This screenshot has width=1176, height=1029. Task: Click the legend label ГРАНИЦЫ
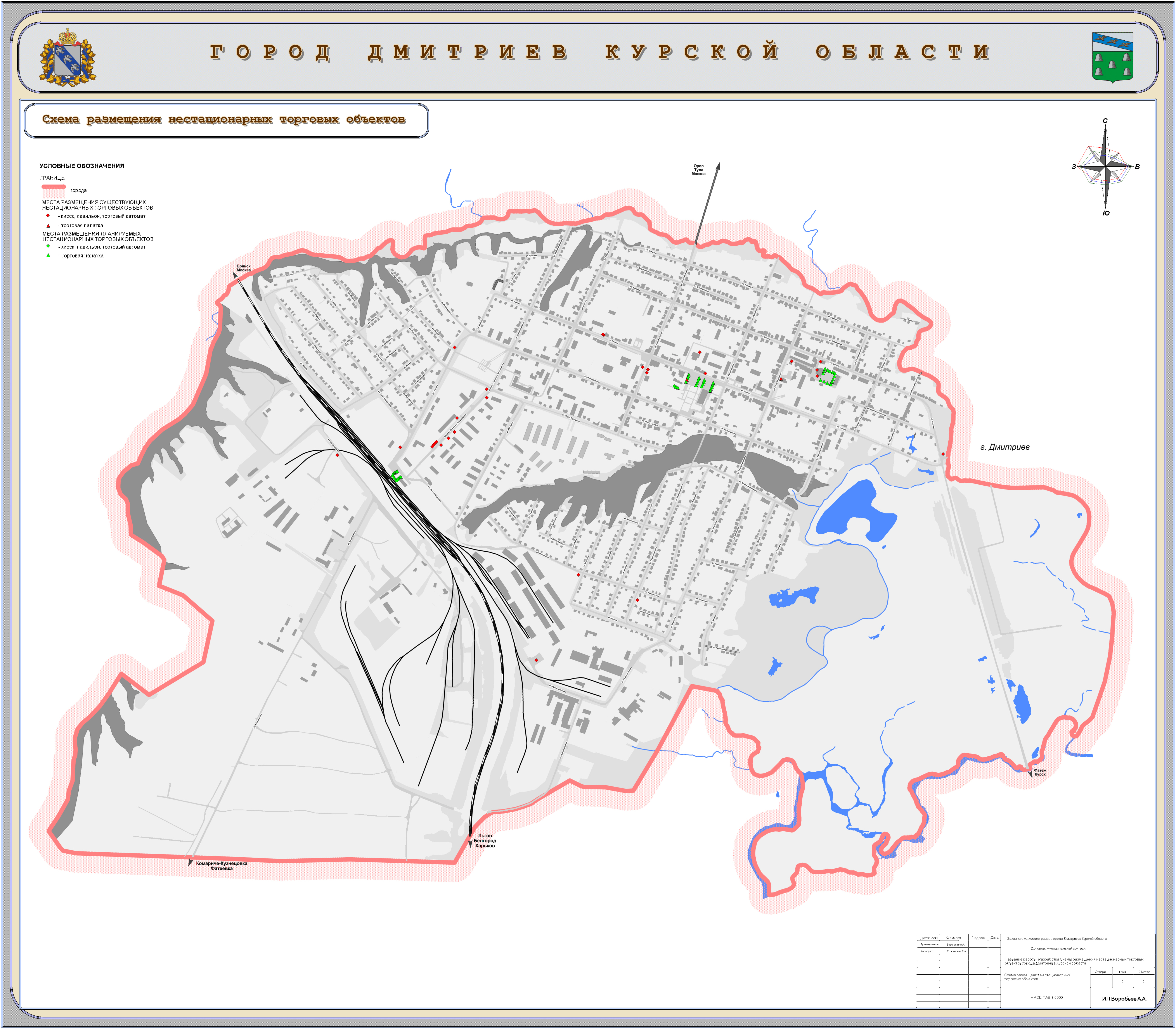53,178
